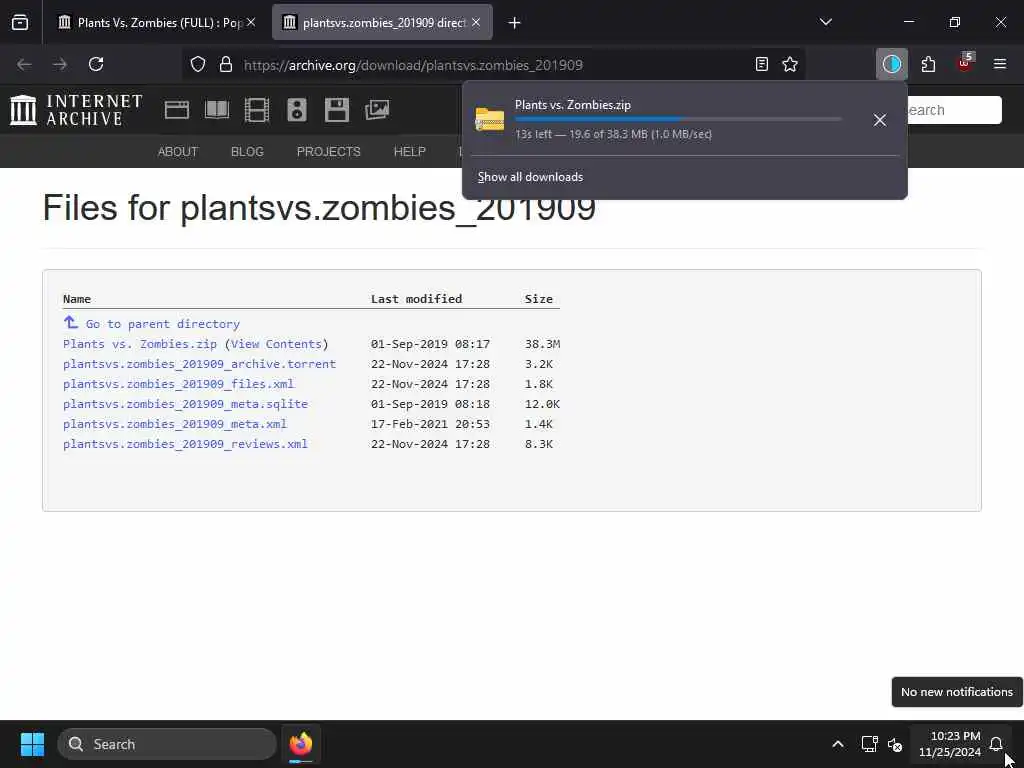The image size is (1024, 768).
Task: Open the network status tray icon
Action: 869,744
